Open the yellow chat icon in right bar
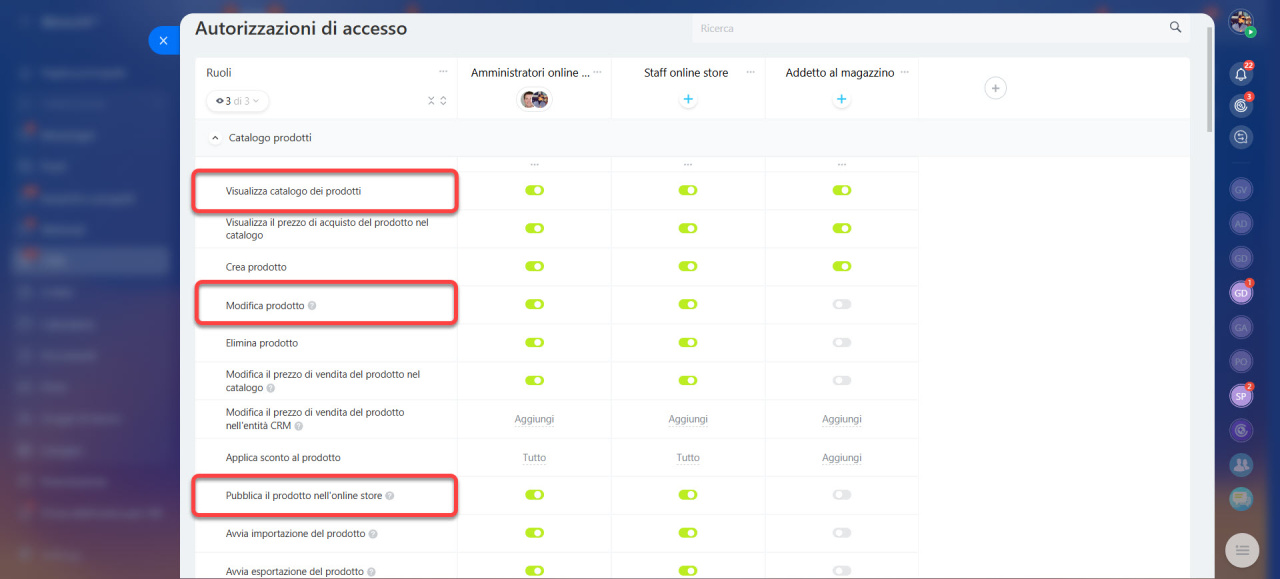This screenshot has height=579, width=1280. 1241,498
